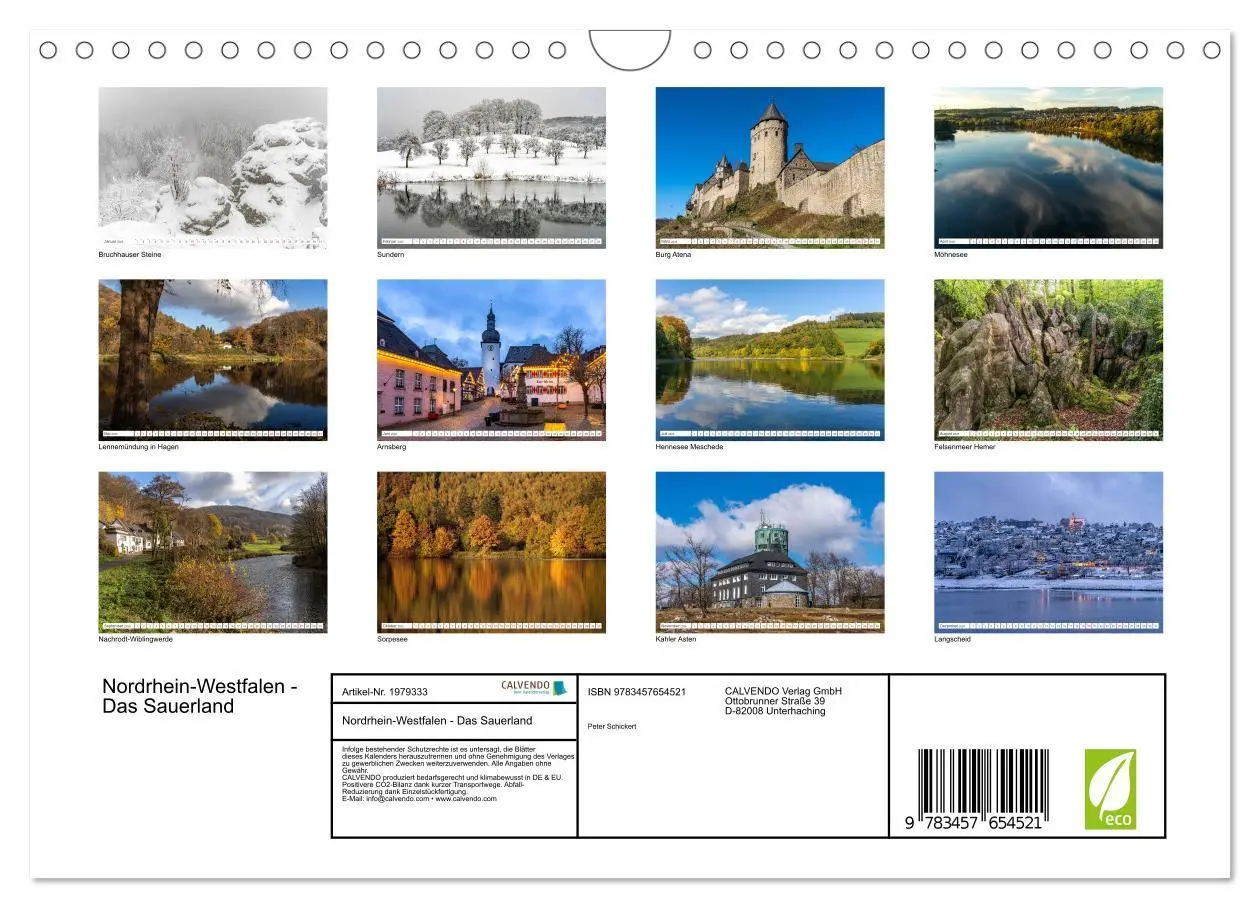This screenshot has width=1260, height=908.
Task: Click 'Artikel-Nr. 1979333' text
Action: pyautogui.click(x=385, y=692)
